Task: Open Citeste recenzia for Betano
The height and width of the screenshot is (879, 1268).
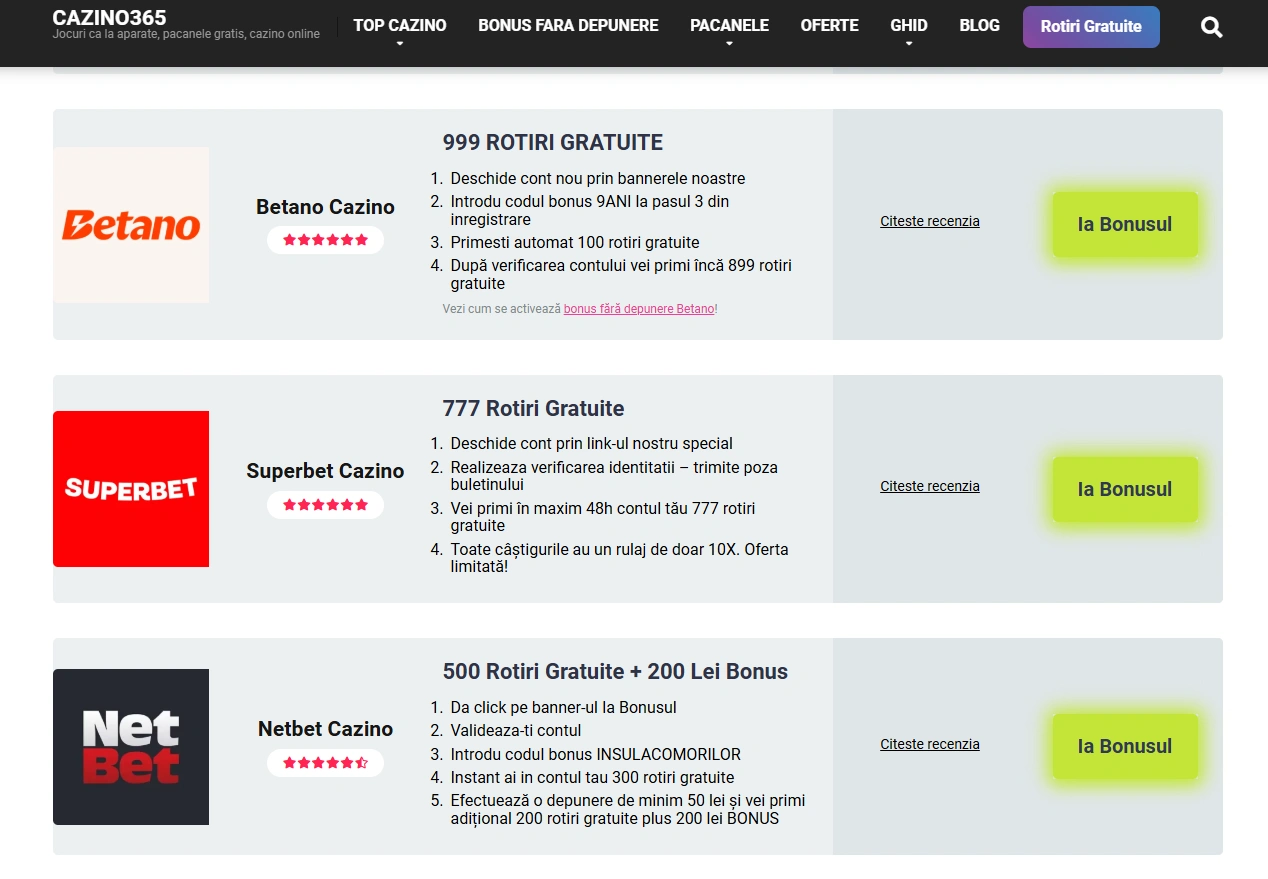Action: (x=930, y=221)
